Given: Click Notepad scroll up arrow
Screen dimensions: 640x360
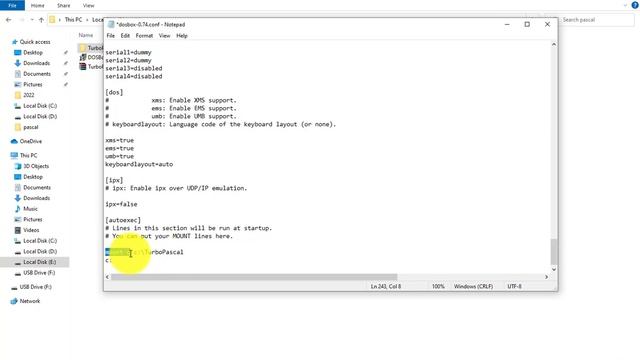Looking at the screenshot, I should coord(554,44).
